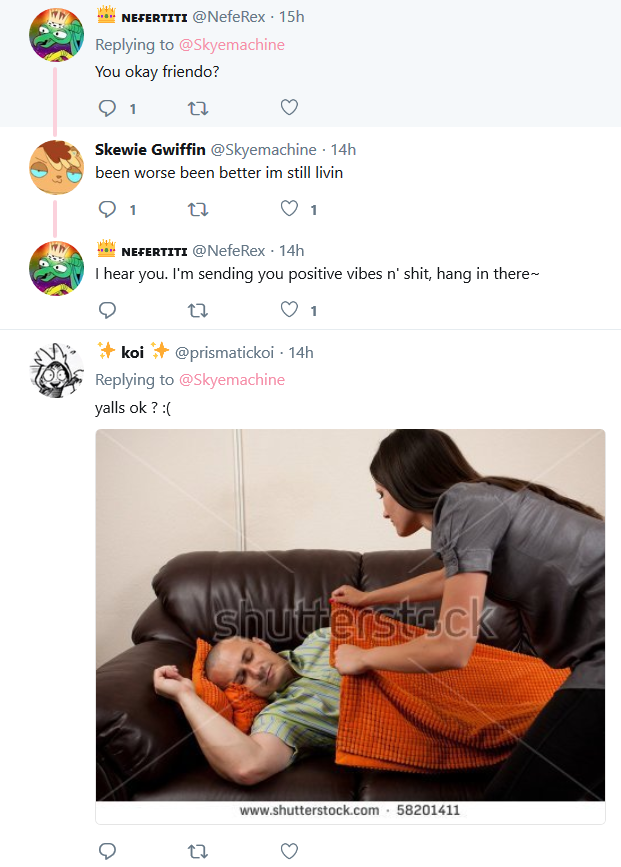Retweet koi's tweet with the stock photo
This screenshot has height=867, width=621.
(198, 852)
